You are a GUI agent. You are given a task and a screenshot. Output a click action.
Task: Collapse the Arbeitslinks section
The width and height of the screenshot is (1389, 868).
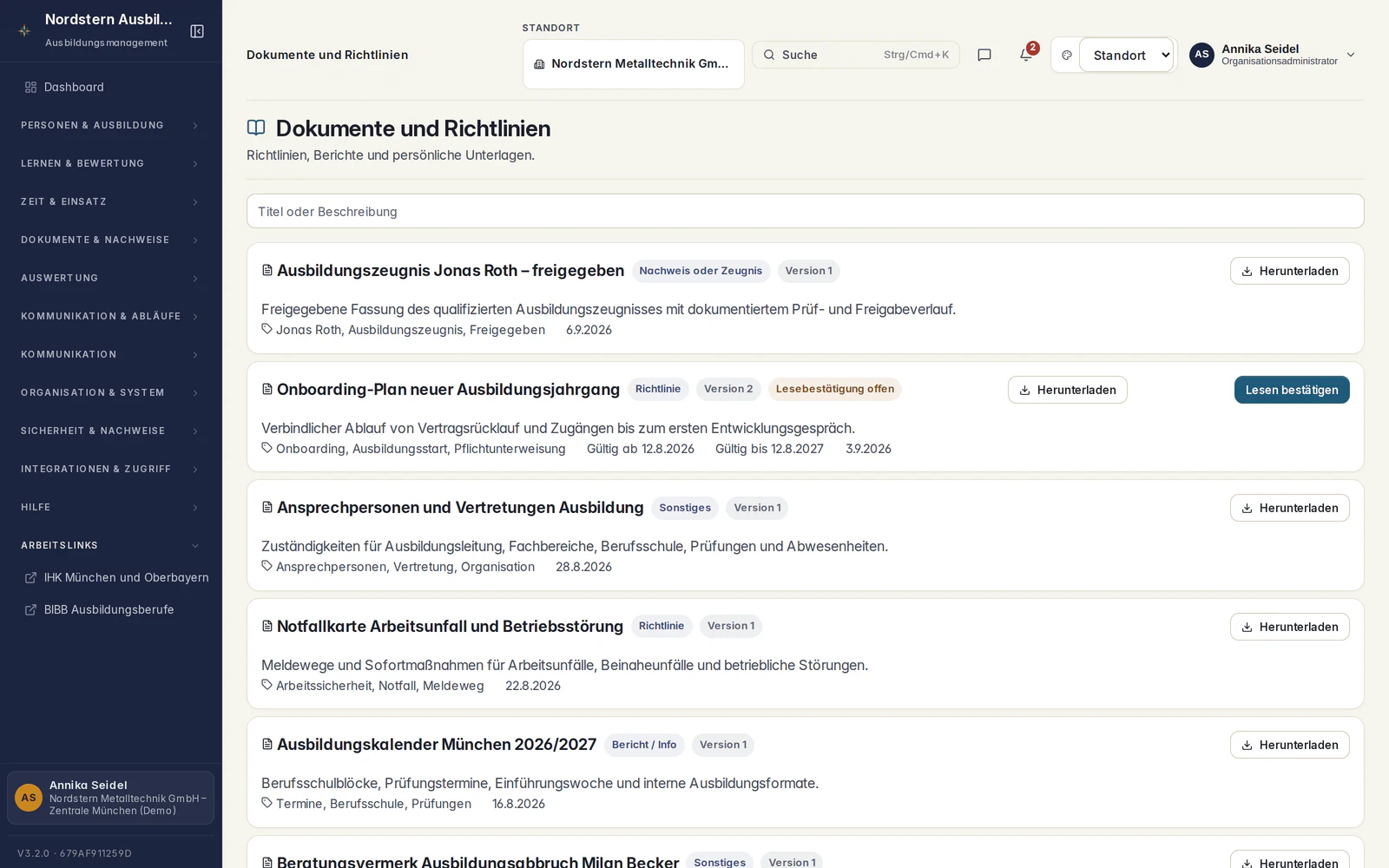coord(111,546)
